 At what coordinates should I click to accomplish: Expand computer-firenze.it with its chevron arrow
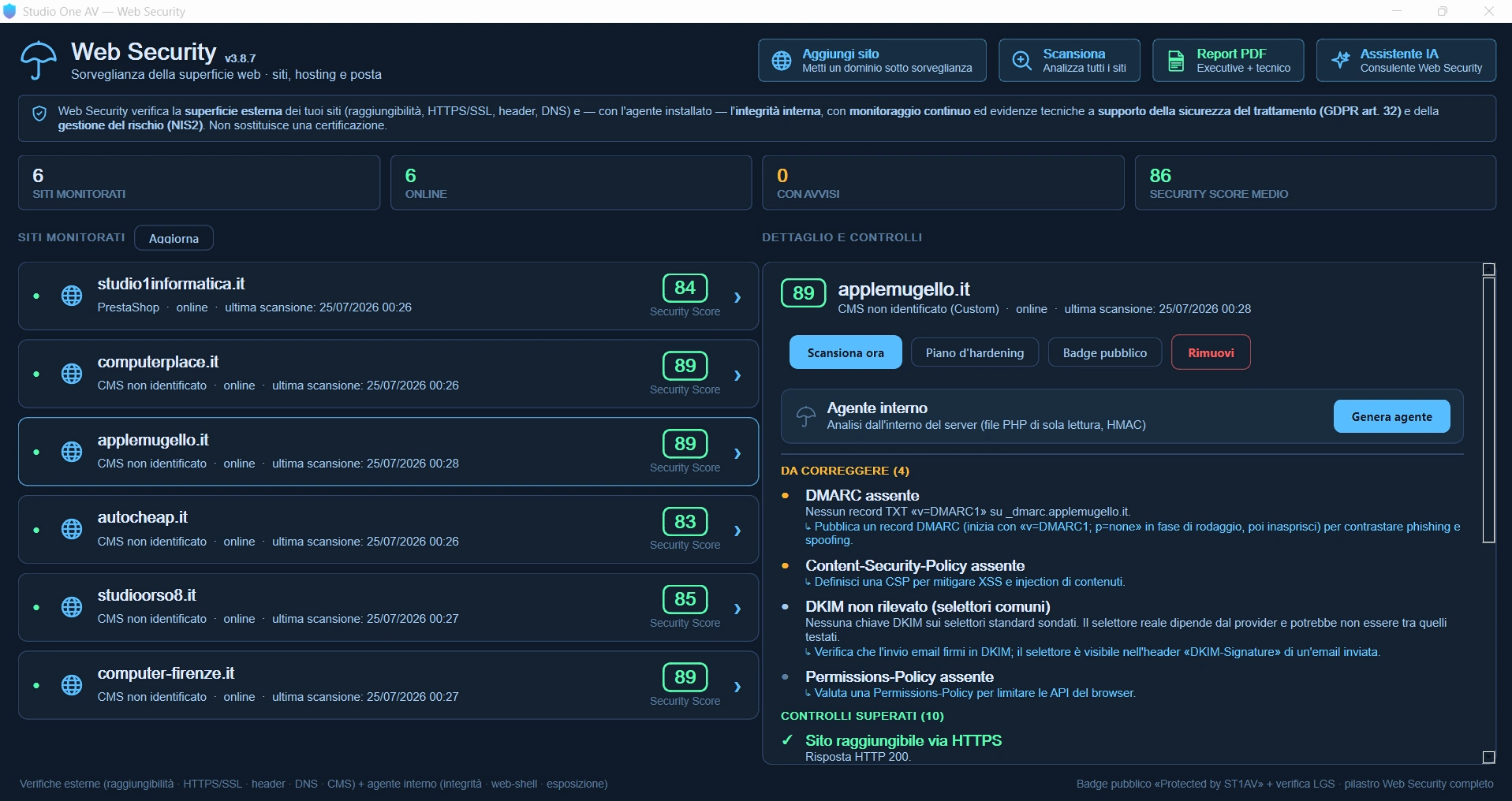[737, 687]
